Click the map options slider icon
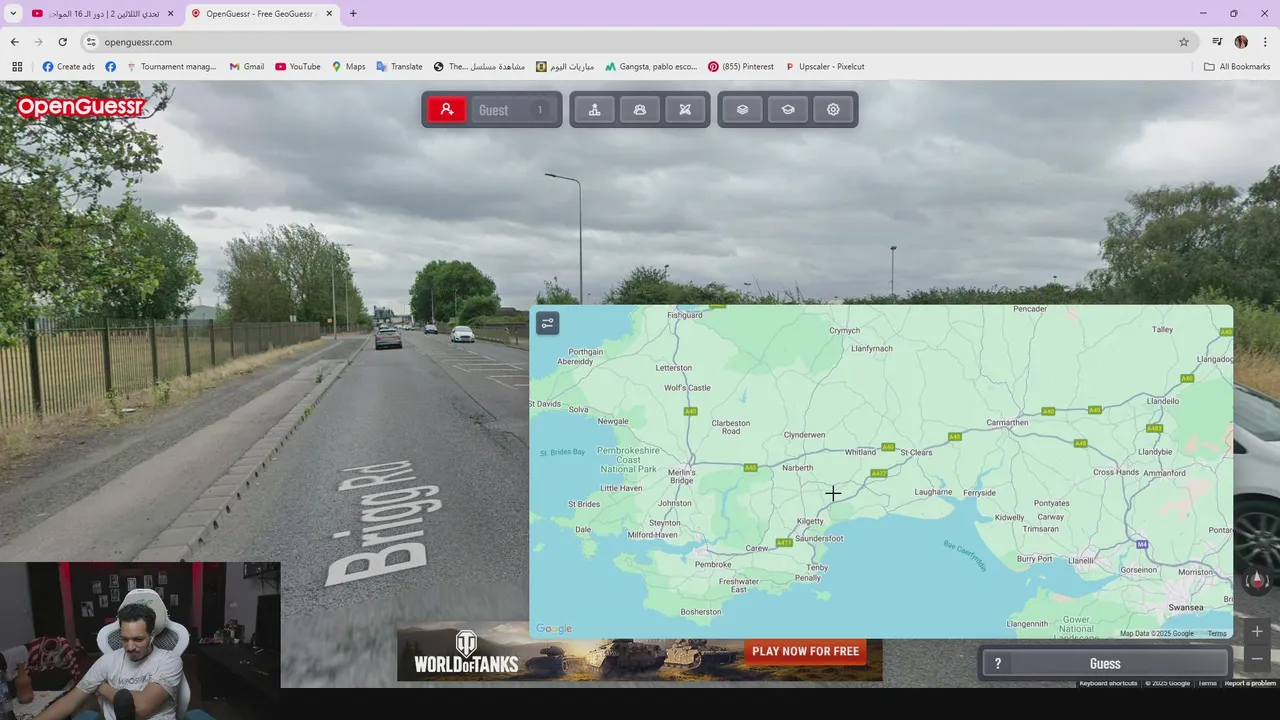The width and height of the screenshot is (1280, 720). 547,323
